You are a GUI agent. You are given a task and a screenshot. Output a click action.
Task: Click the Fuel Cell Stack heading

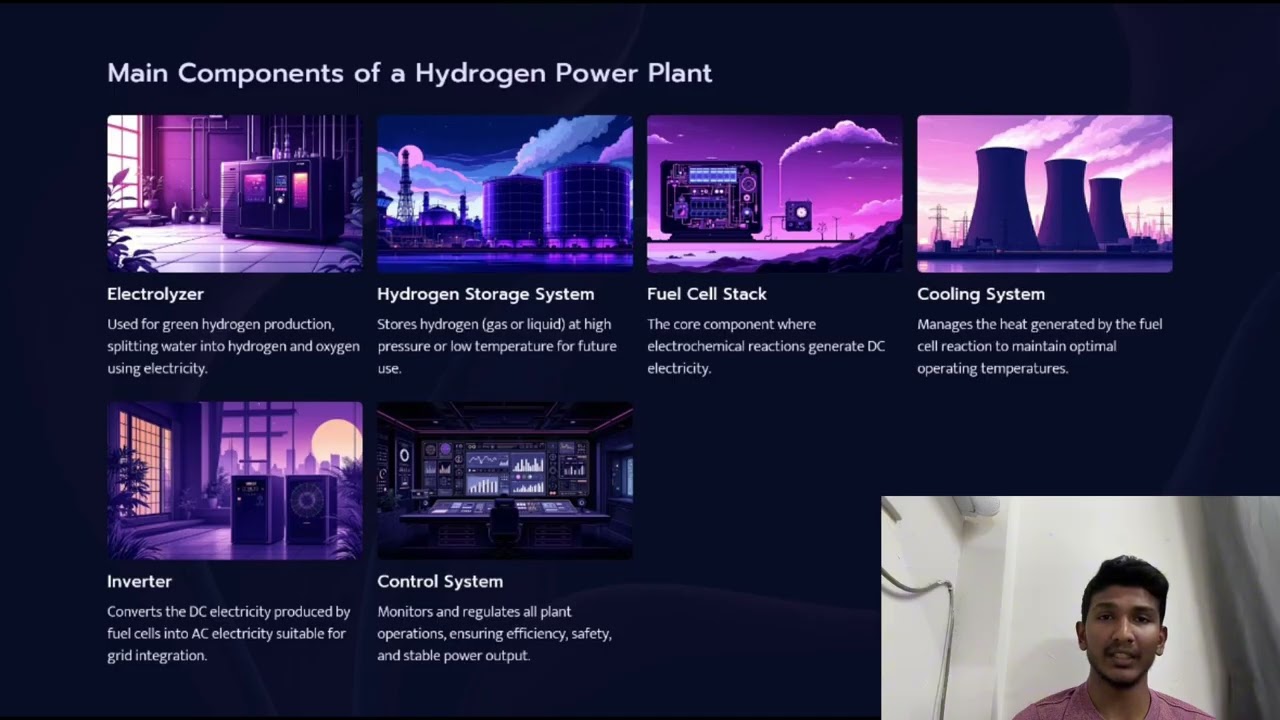pyautogui.click(x=707, y=294)
